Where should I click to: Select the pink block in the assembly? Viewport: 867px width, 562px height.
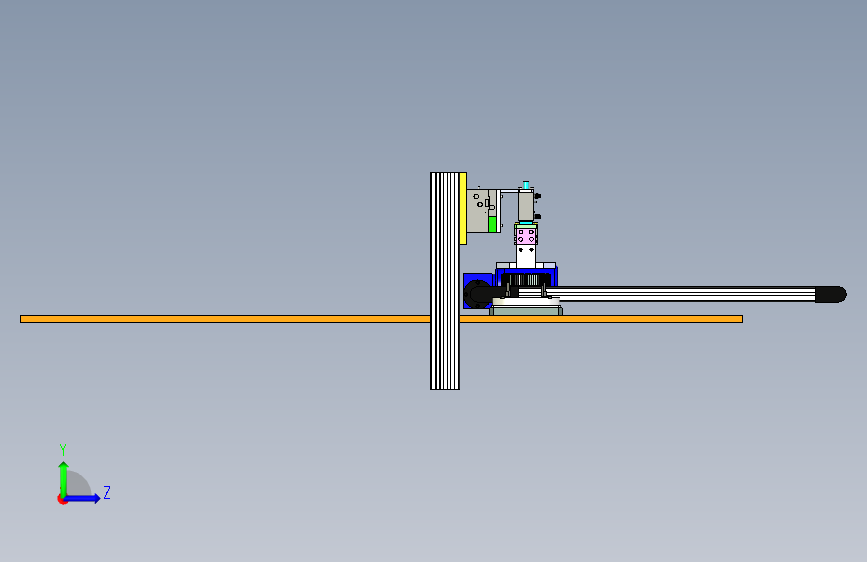(x=526, y=236)
